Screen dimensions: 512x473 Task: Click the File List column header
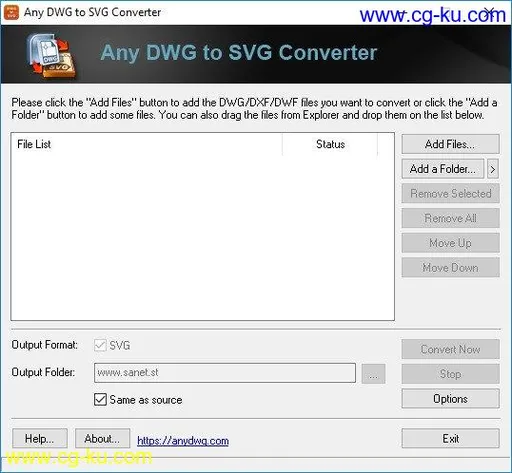click(147, 144)
